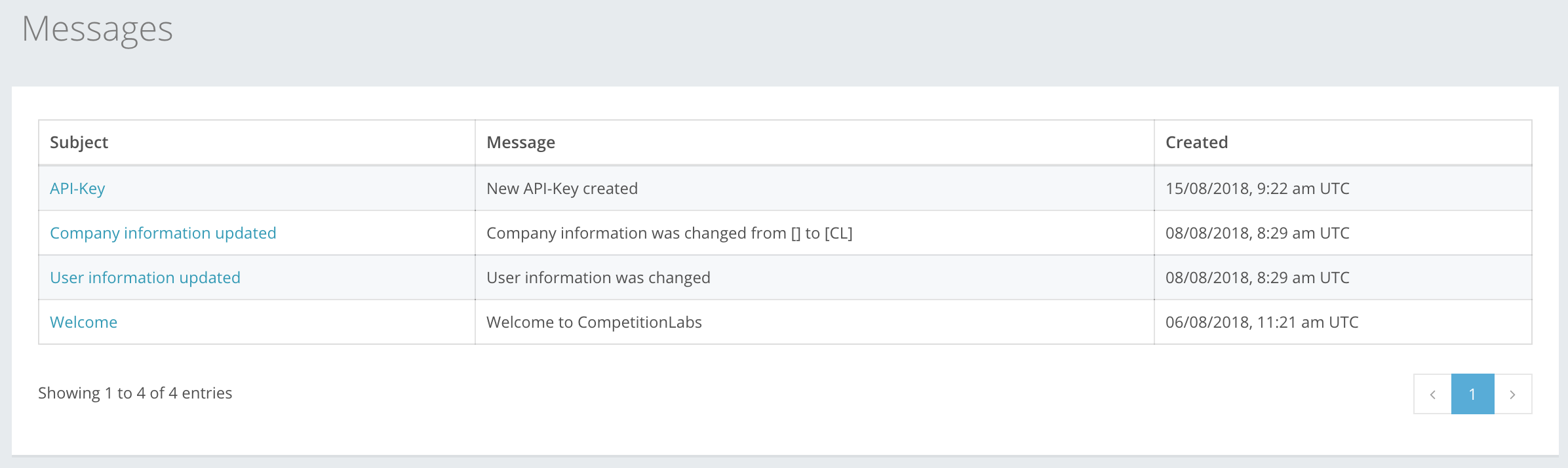Screen dimensions: 1568x468
Task: Select page 1 in pagination
Action: [1472, 395]
